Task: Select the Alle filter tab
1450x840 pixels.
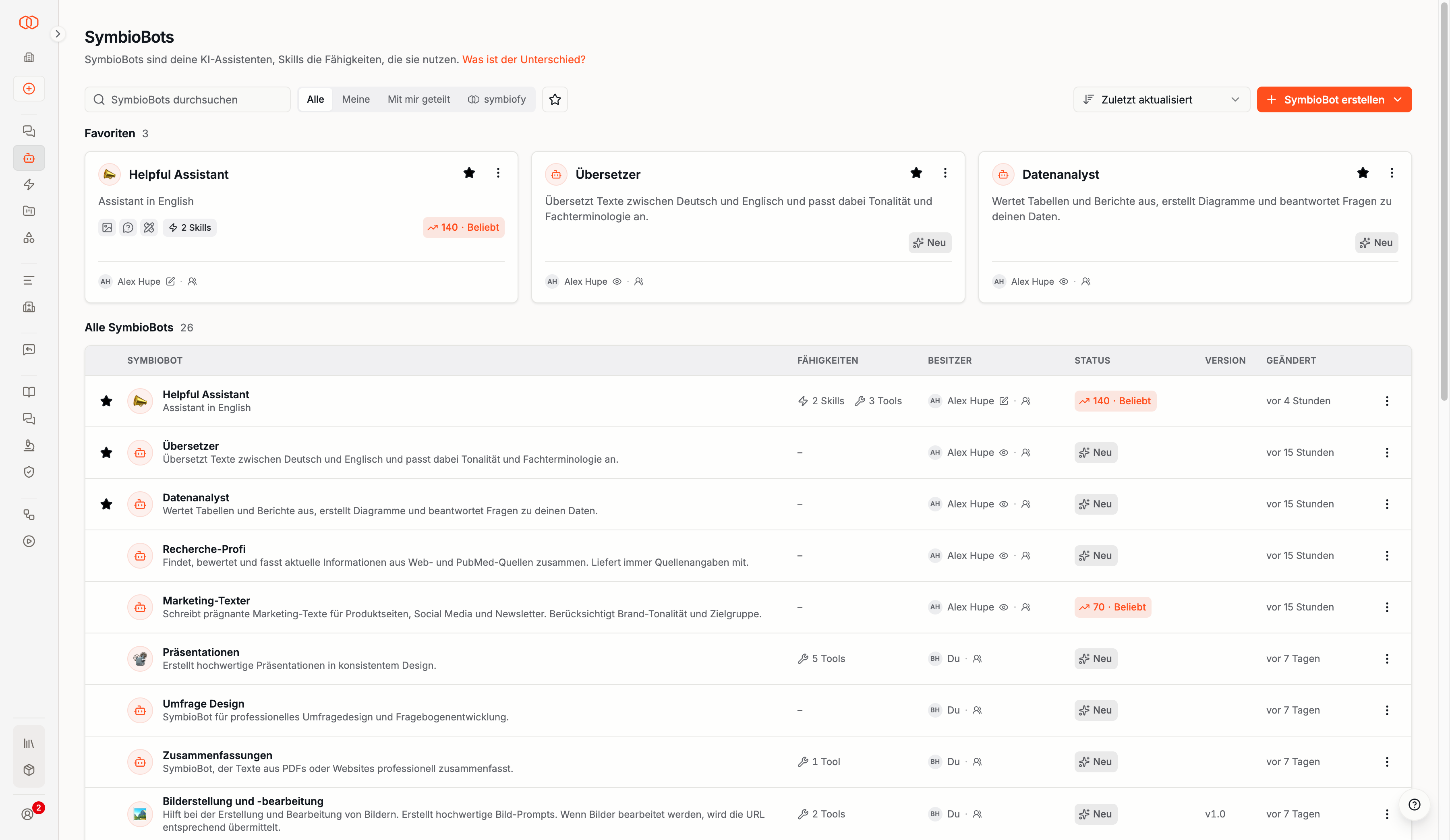Action: pyautogui.click(x=315, y=99)
